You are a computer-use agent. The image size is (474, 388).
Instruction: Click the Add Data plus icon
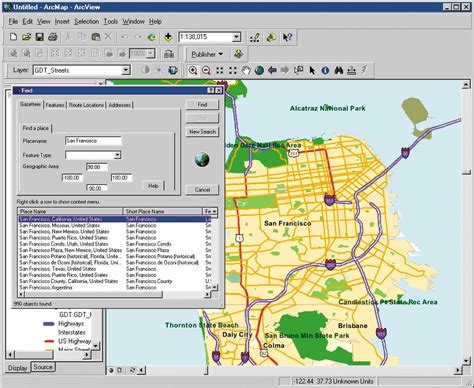tap(168, 37)
